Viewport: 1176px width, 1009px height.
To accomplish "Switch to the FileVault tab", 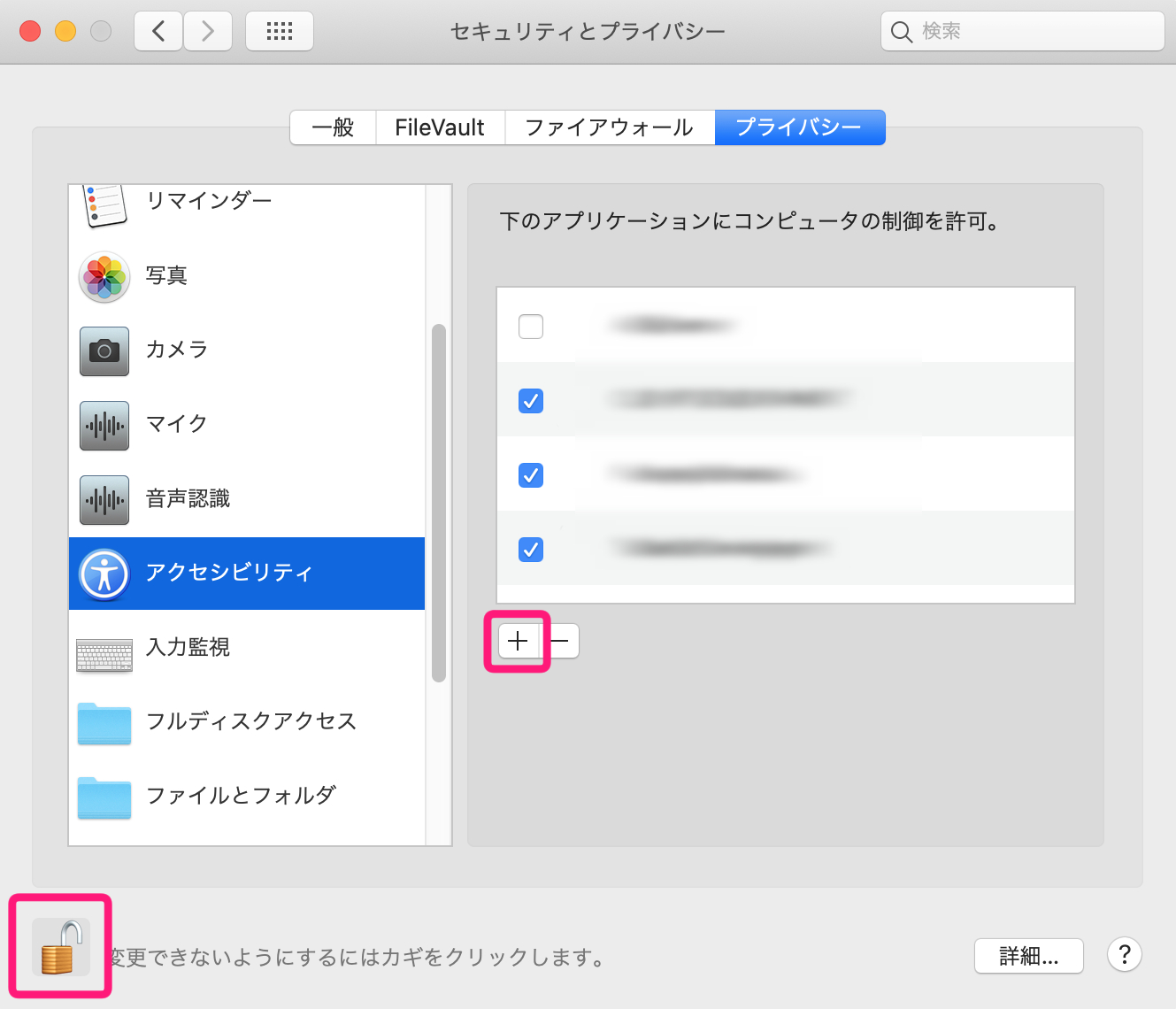I will pyautogui.click(x=440, y=127).
